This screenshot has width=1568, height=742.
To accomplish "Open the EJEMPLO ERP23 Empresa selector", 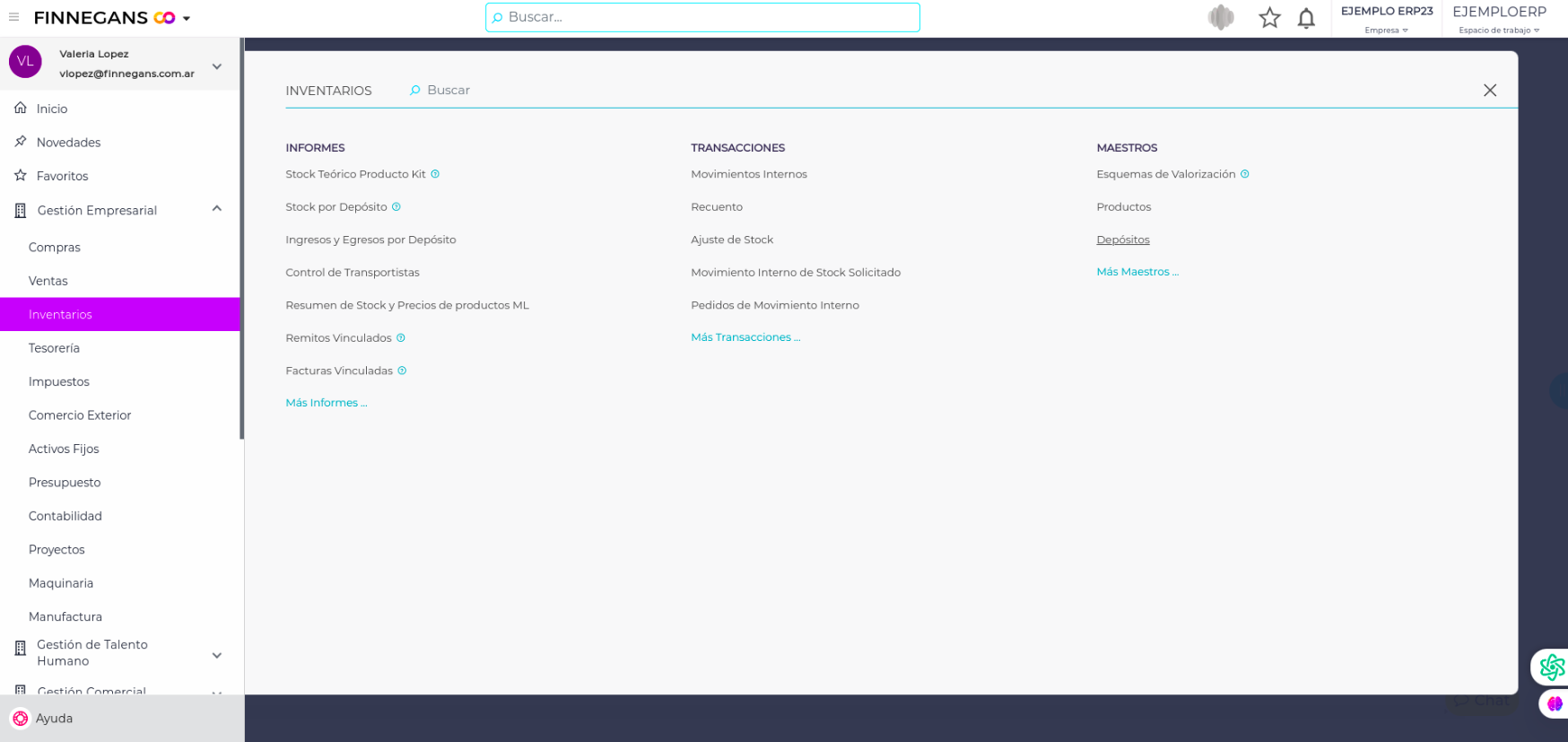I will [1387, 19].
